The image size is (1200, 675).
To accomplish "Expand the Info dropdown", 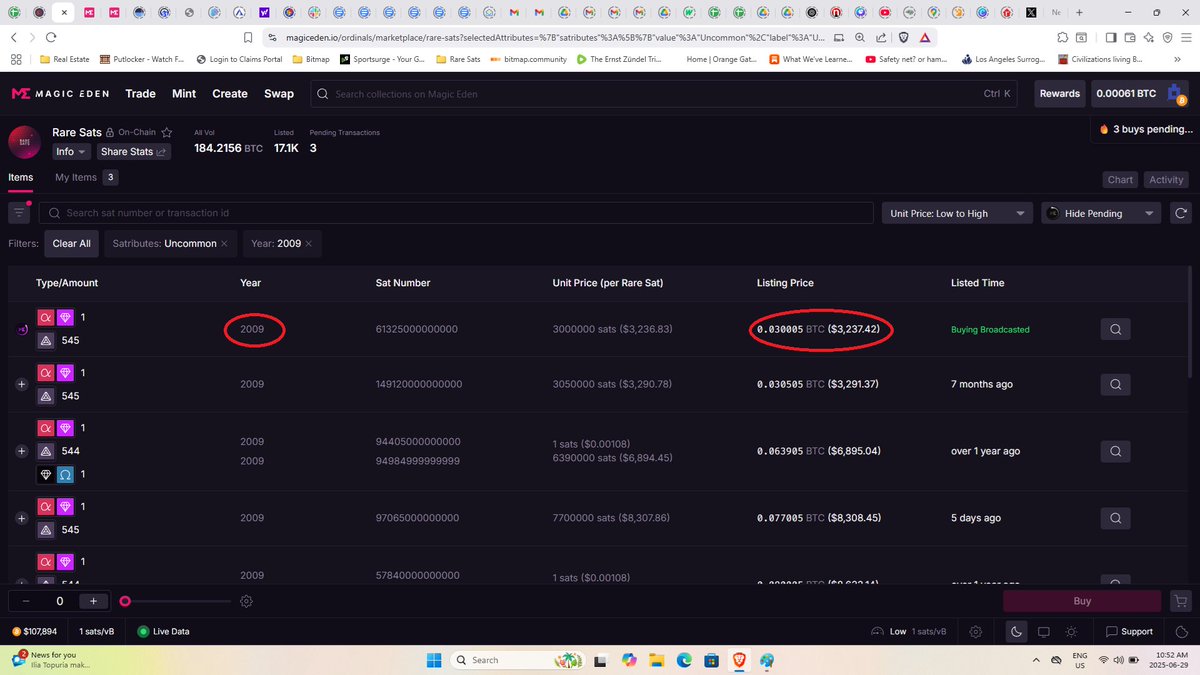I will click(71, 151).
